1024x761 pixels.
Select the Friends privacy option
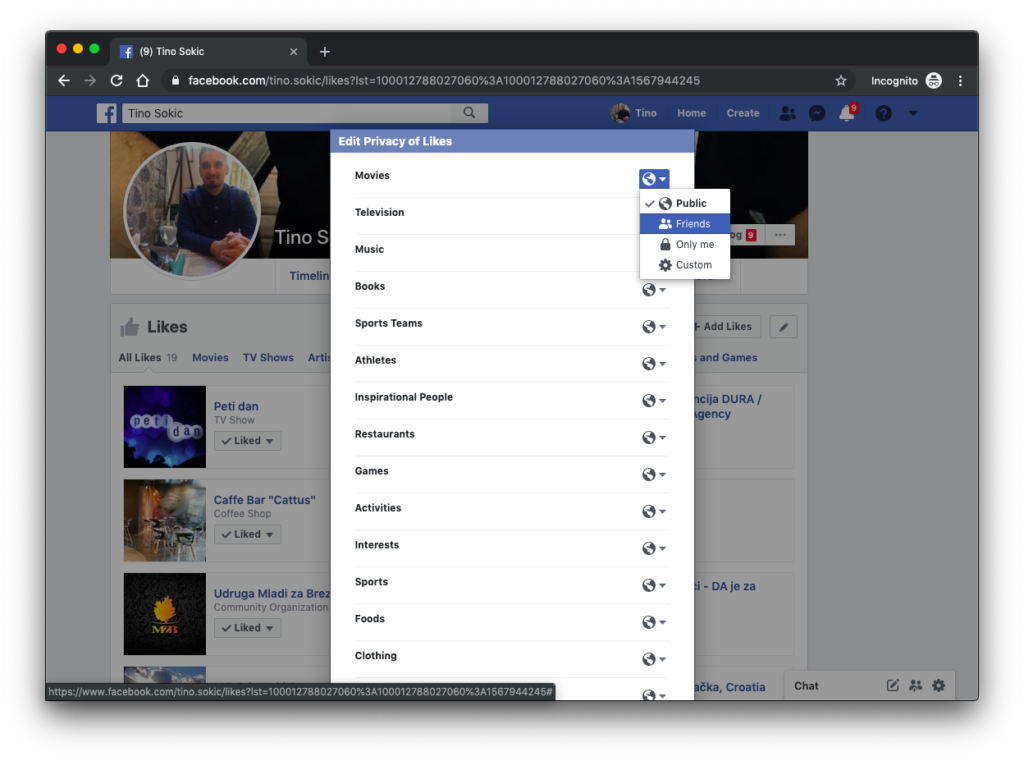tap(685, 224)
